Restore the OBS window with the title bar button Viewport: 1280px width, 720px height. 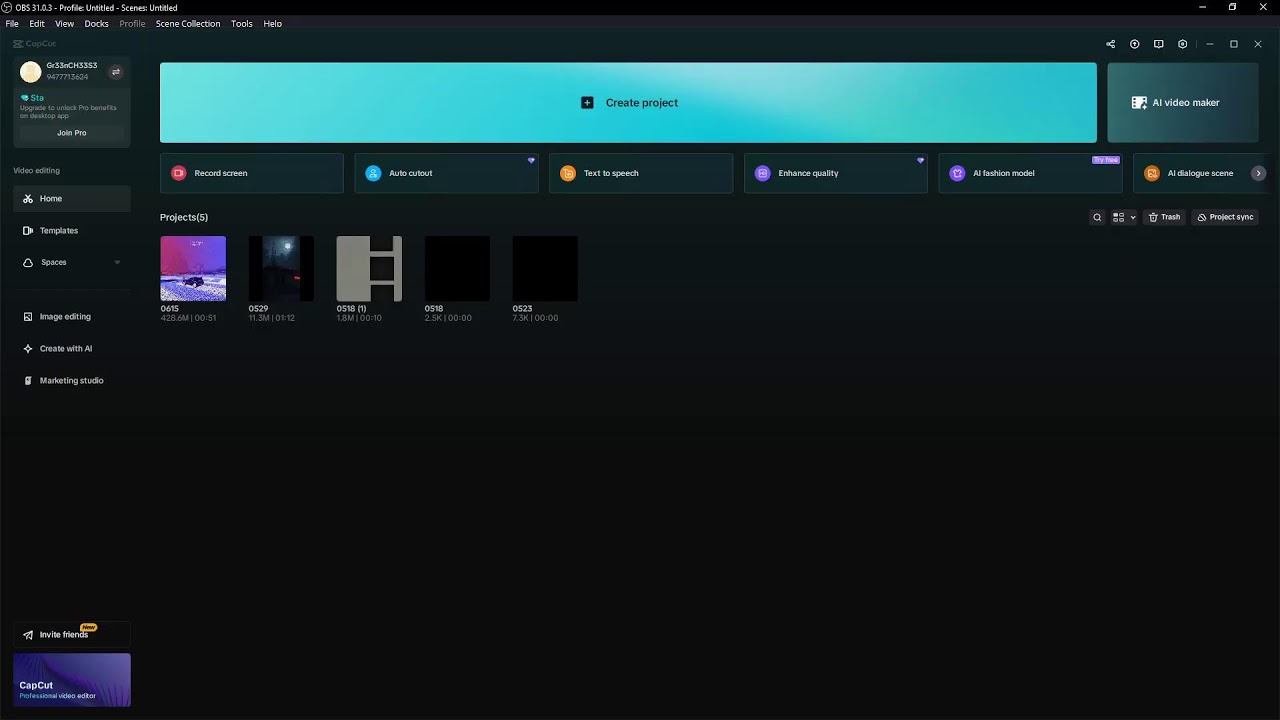(1232, 7)
